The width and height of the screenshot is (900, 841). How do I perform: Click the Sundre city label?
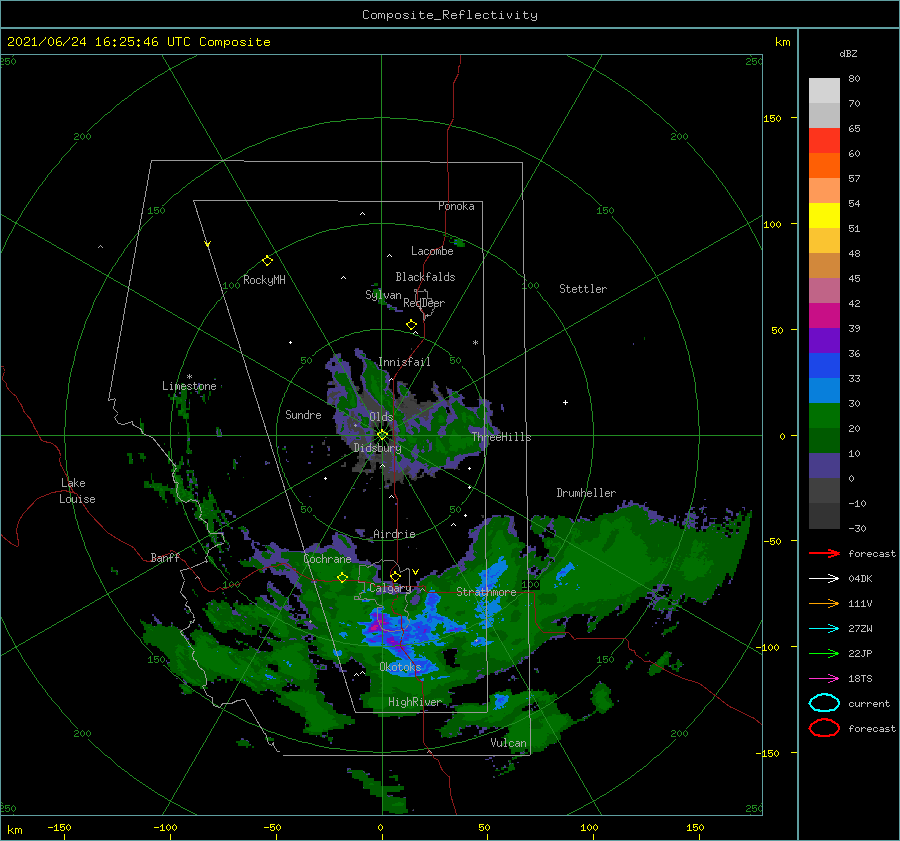(303, 414)
